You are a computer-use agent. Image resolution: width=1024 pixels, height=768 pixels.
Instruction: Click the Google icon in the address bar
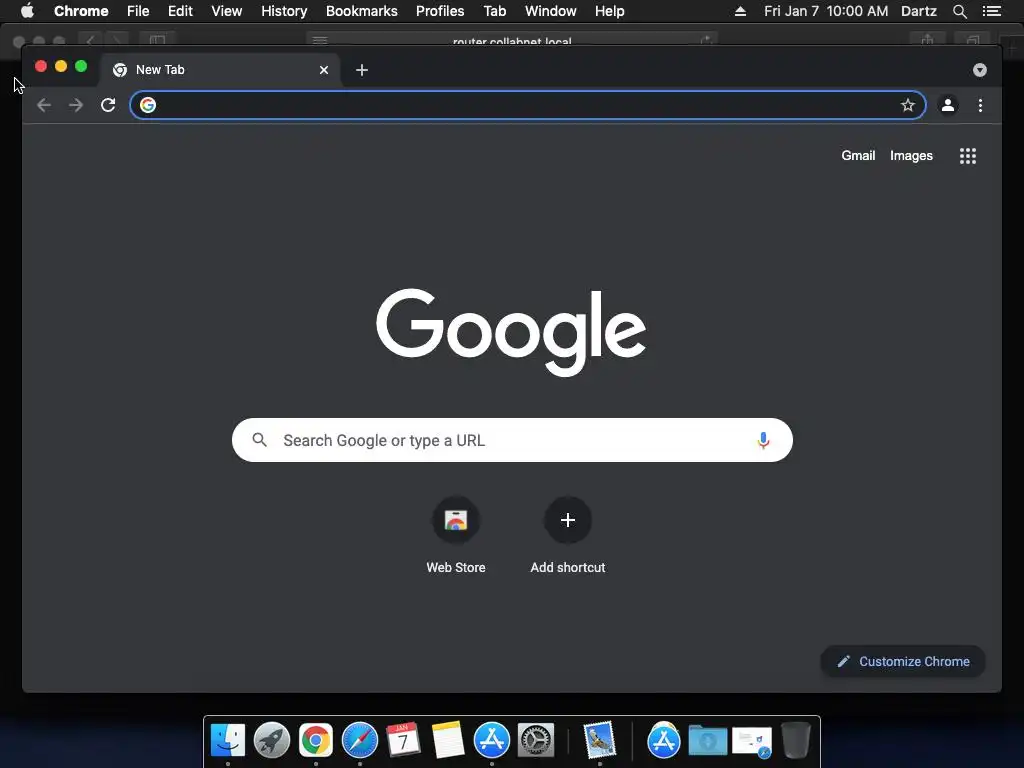[148, 105]
